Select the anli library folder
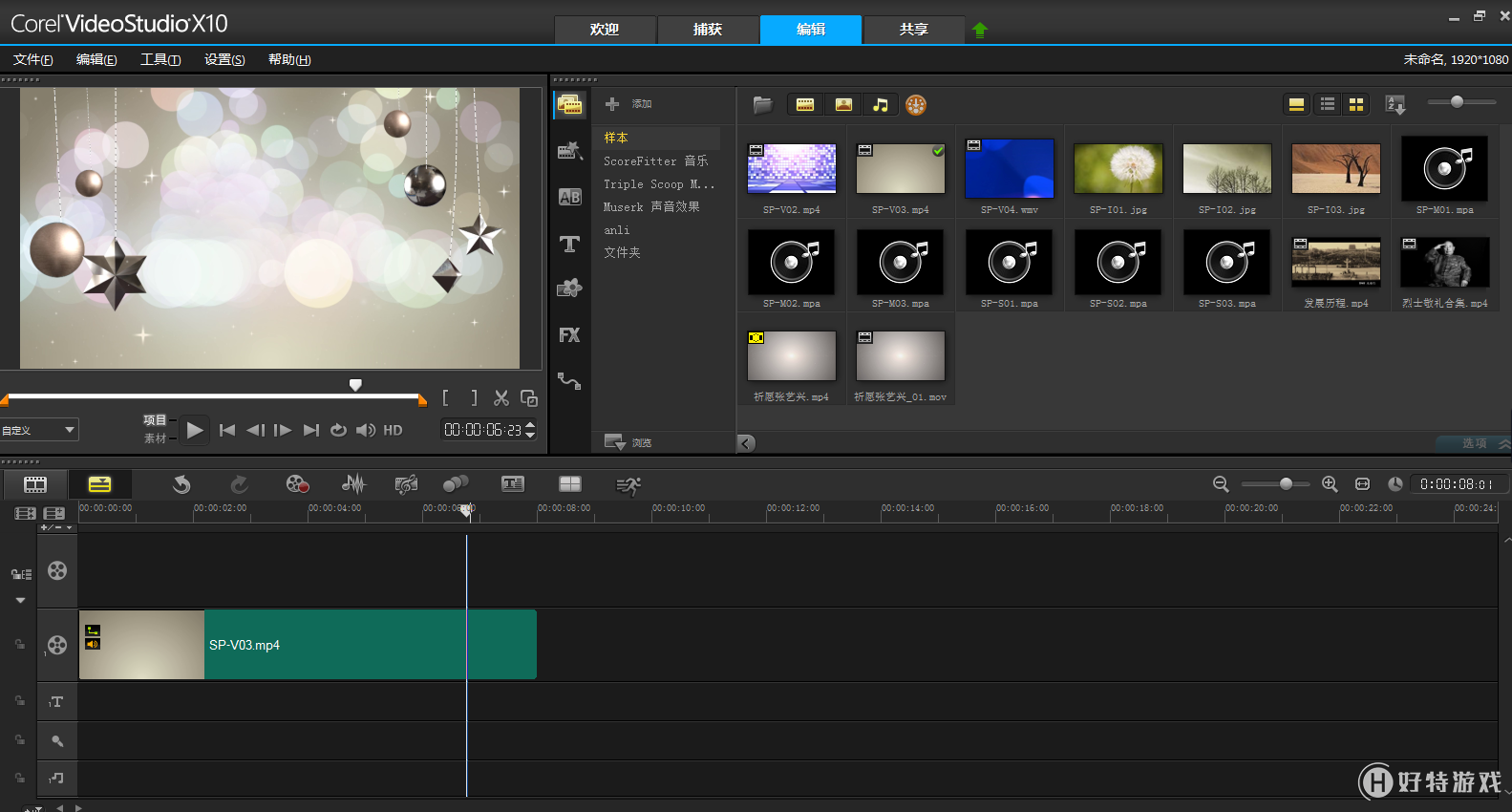The height and width of the screenshot is (812, 1512). click(617, 230)
